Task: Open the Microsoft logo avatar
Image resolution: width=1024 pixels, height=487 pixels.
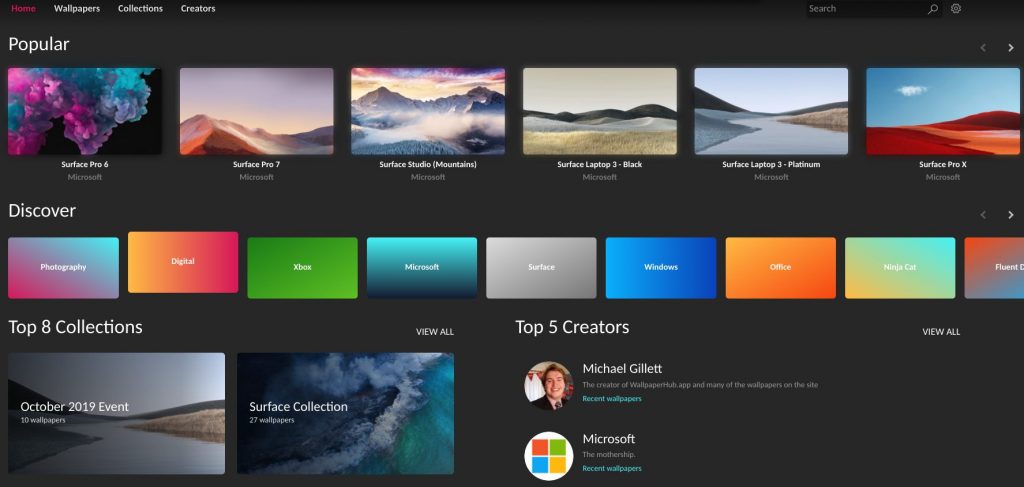Action: [x=549, y=456]
